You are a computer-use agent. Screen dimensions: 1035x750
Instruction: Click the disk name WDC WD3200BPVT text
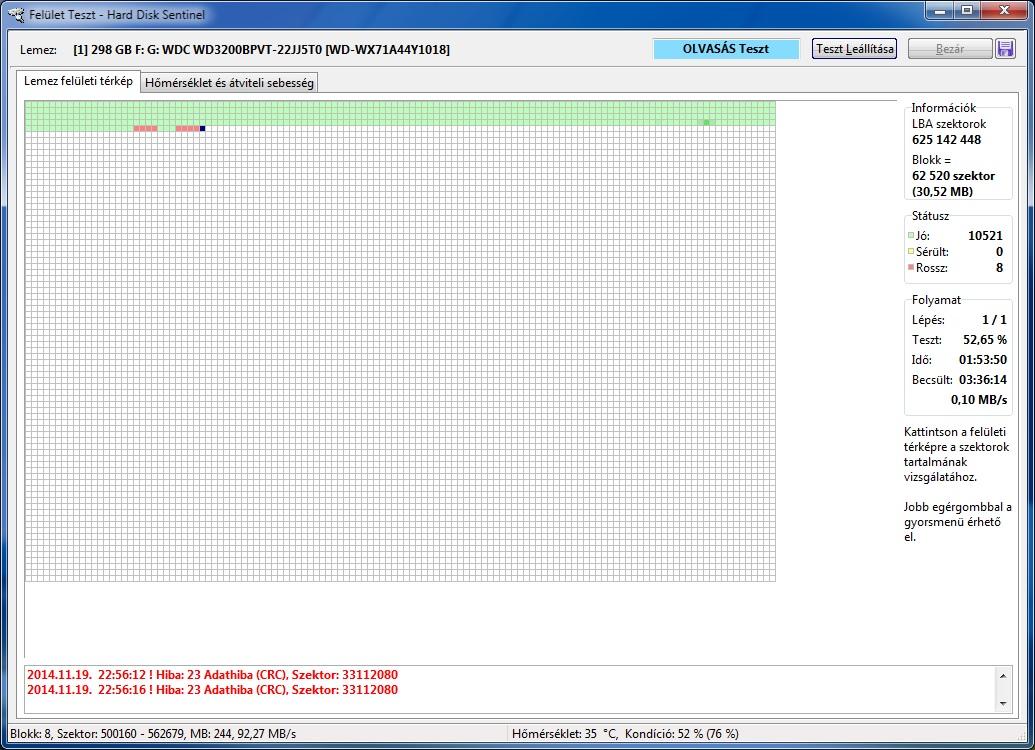coord(261,50)
